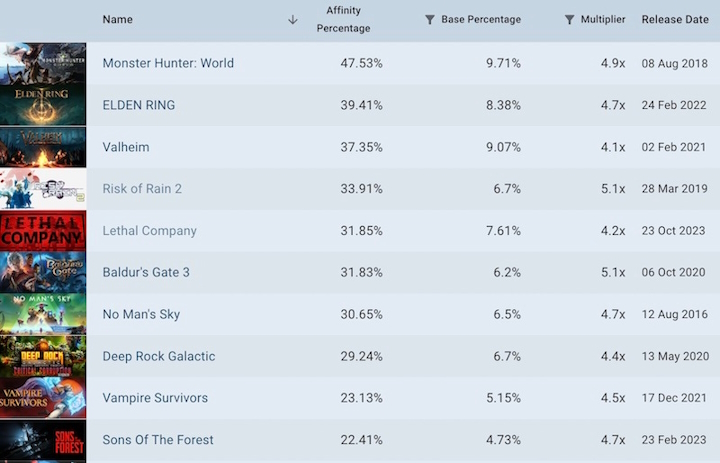The image size is (720, 463).
Task: Go to Sons Of The Forest page
Action: click(x=158, y=440)
